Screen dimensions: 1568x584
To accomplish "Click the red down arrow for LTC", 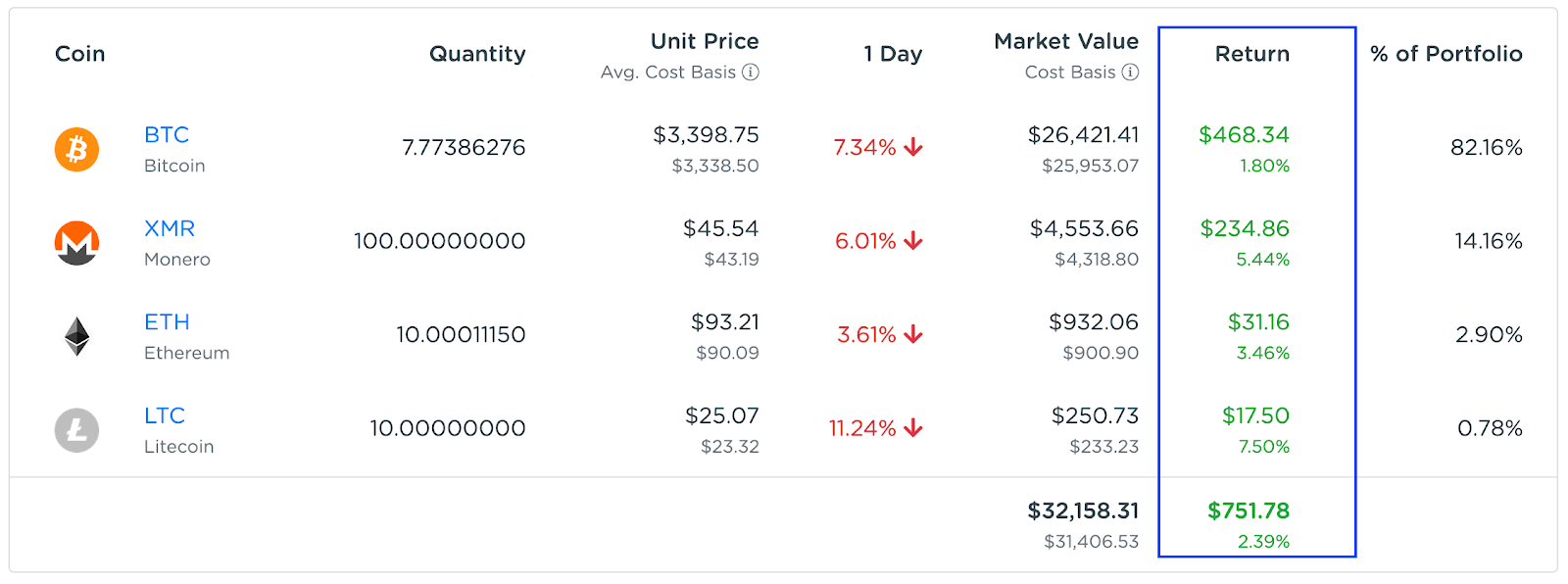I will 913,428.
